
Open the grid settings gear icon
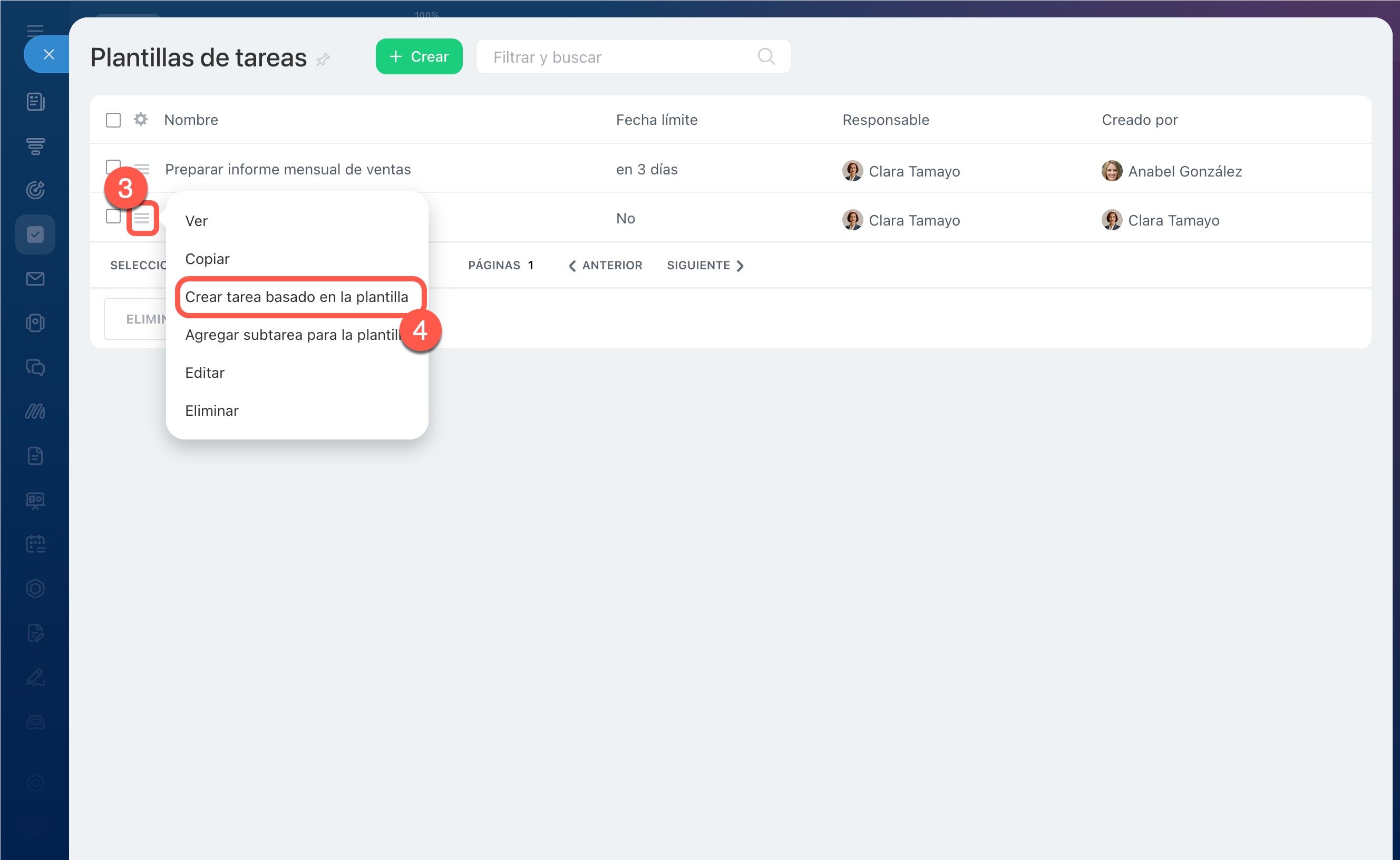tap(141, 120)
